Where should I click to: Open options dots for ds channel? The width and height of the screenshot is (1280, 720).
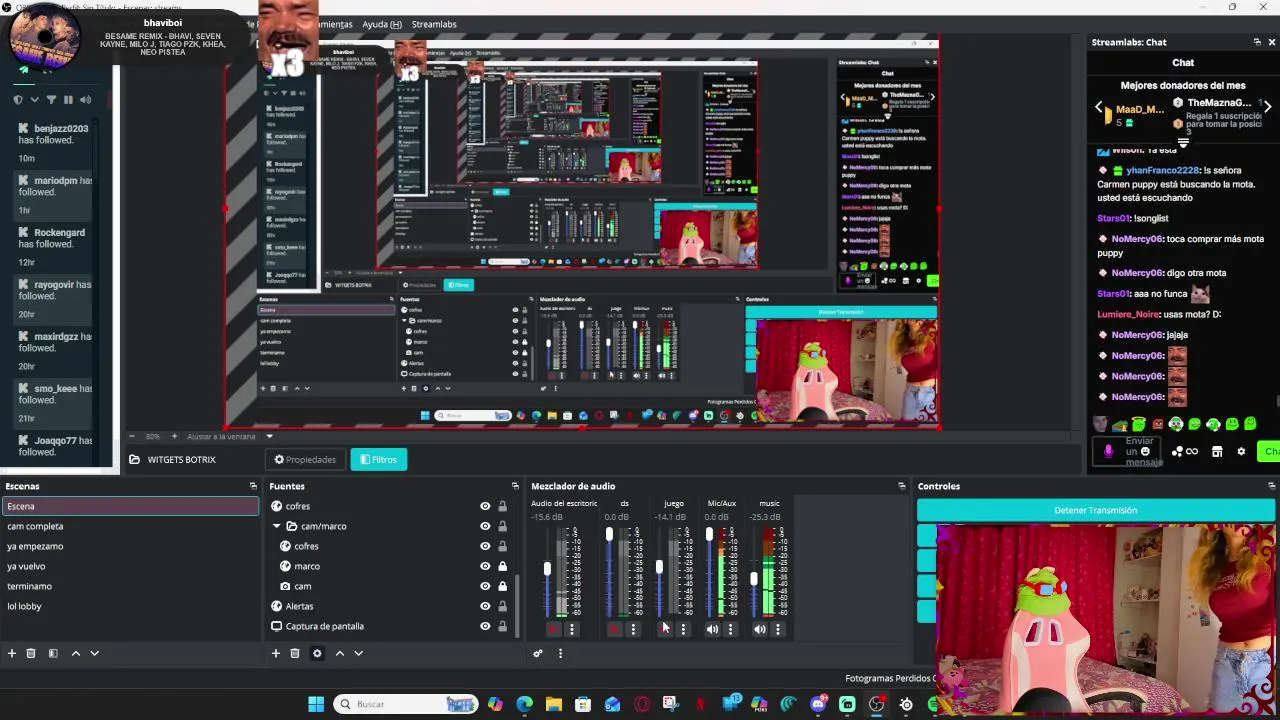pyautogui.click(x=633, y=629)
